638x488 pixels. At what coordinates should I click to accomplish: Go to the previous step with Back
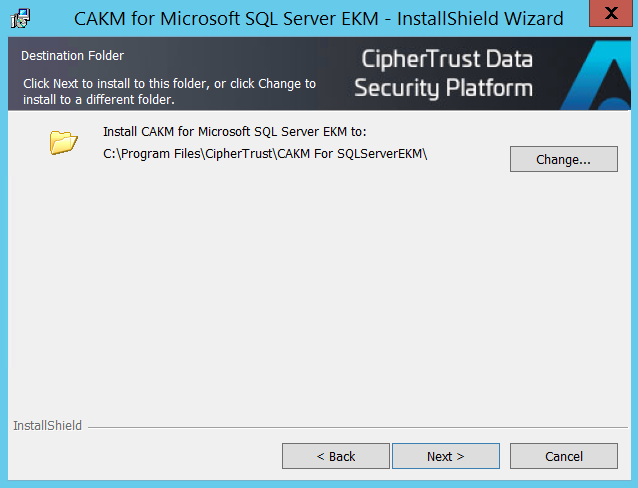pos(335,456)
